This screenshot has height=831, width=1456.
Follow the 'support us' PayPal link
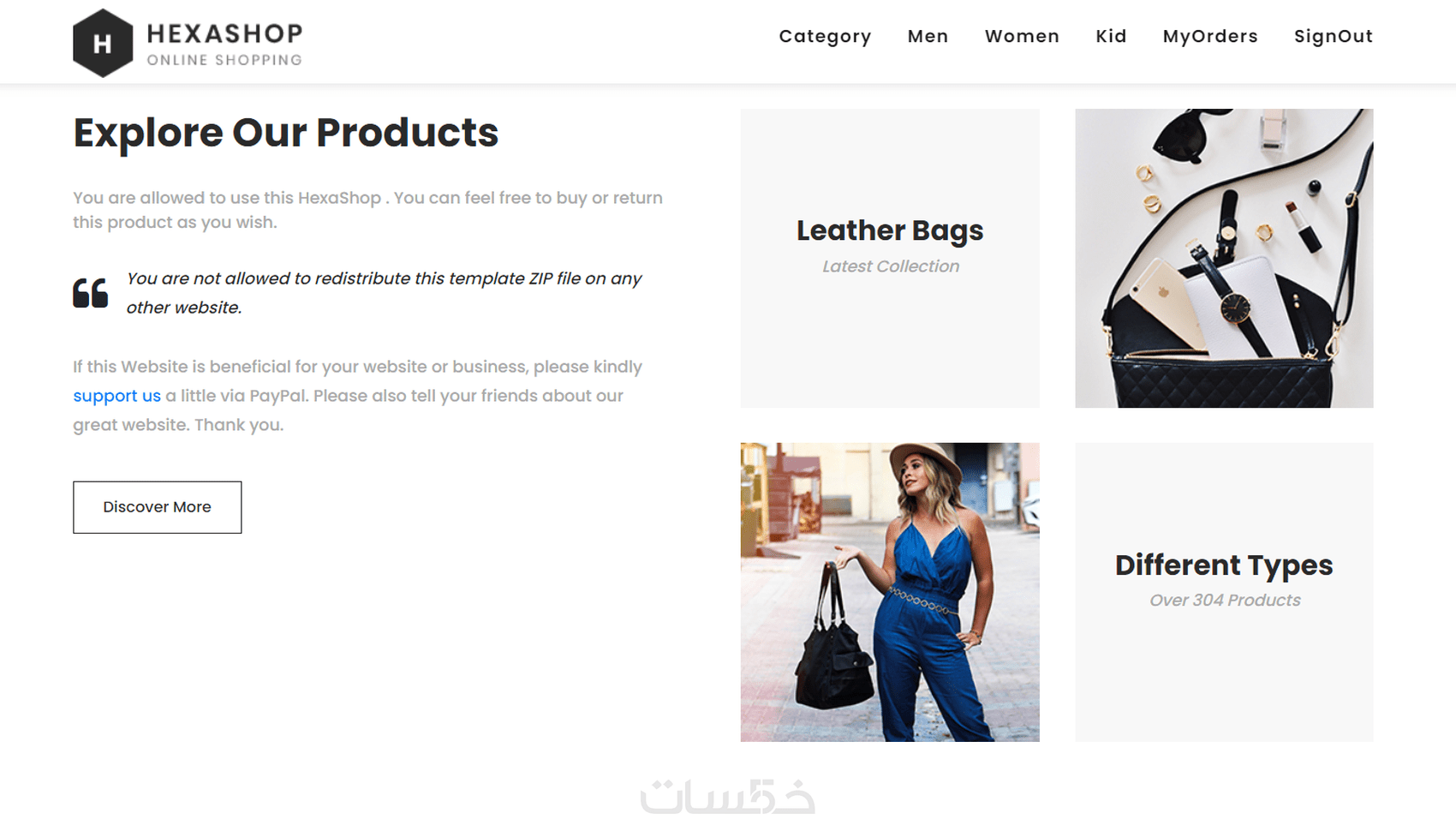(116, 396)
